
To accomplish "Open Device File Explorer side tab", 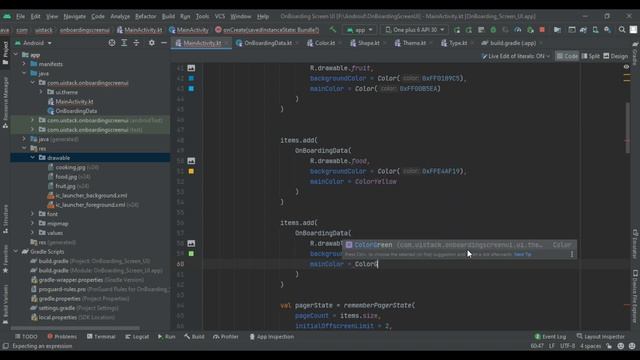I will [x=635, y=296].
